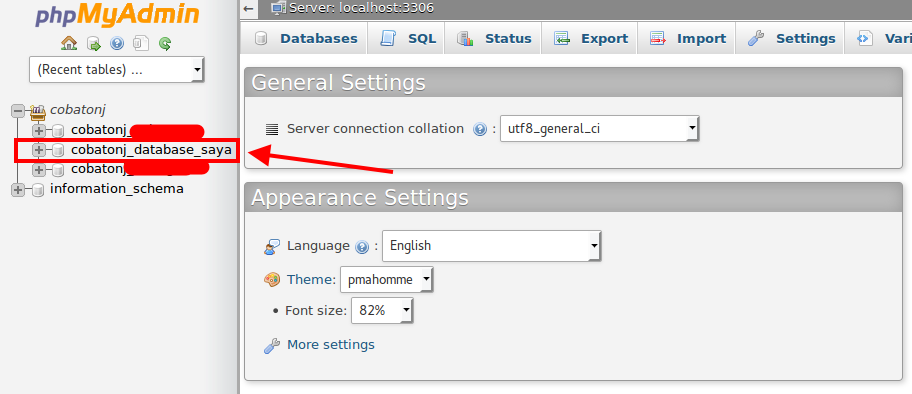912x394 pixels.
Task: Open the 82% font size dropdown
Action: [382, 311]
